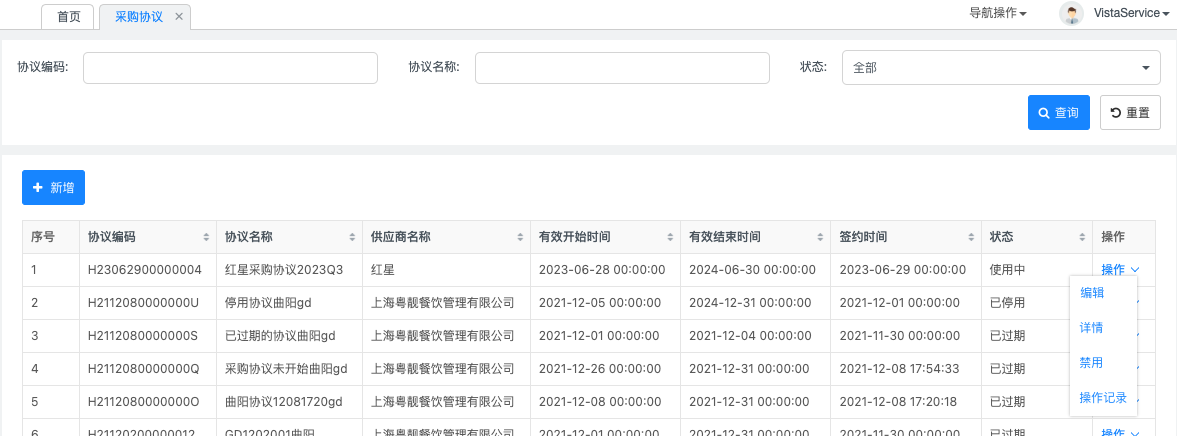Click 曲阳协议12081720gd name cell
Screen dimensions: 1177x436
point(289,402)
